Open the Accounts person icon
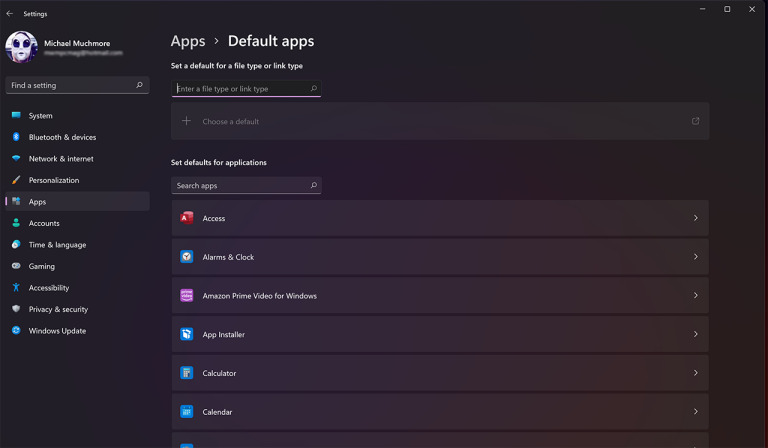 tap(16, 223)
